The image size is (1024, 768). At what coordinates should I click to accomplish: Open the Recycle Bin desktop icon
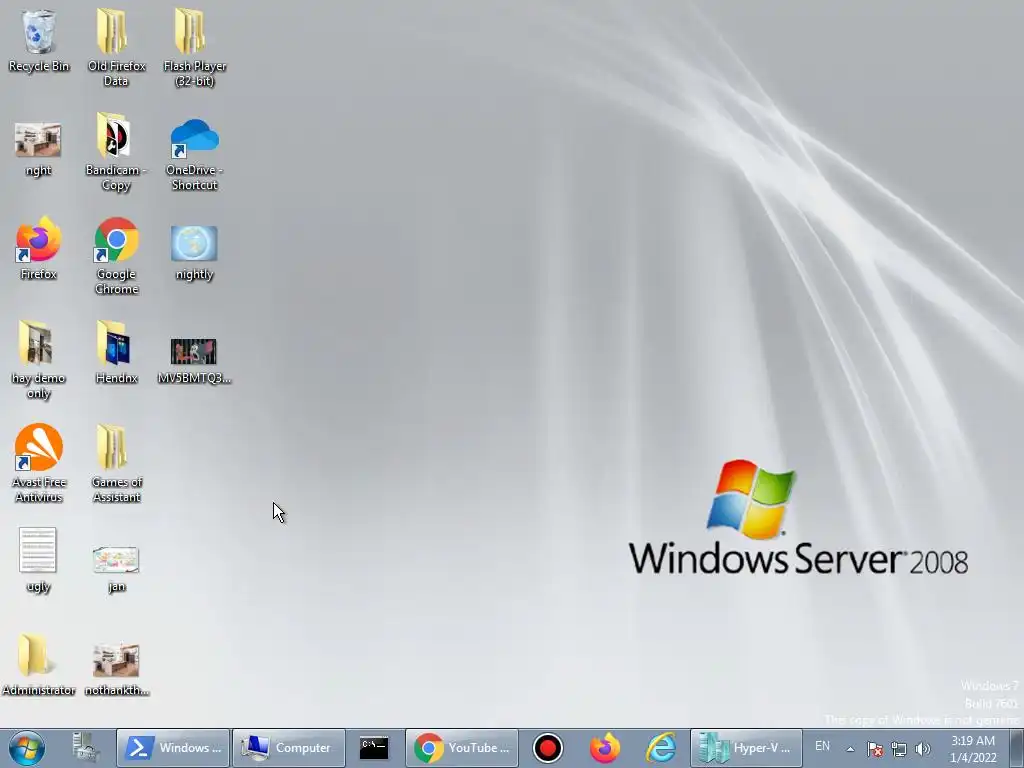point(39,41)
